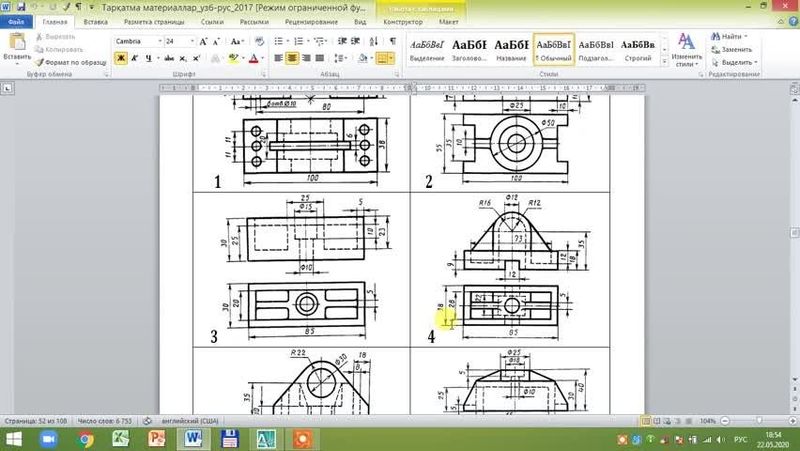The height and width of the screenshot is (451, 800).
Task: Toggle Italic (К) formatting
Action: pyautogui.click(x=135, y=58)
